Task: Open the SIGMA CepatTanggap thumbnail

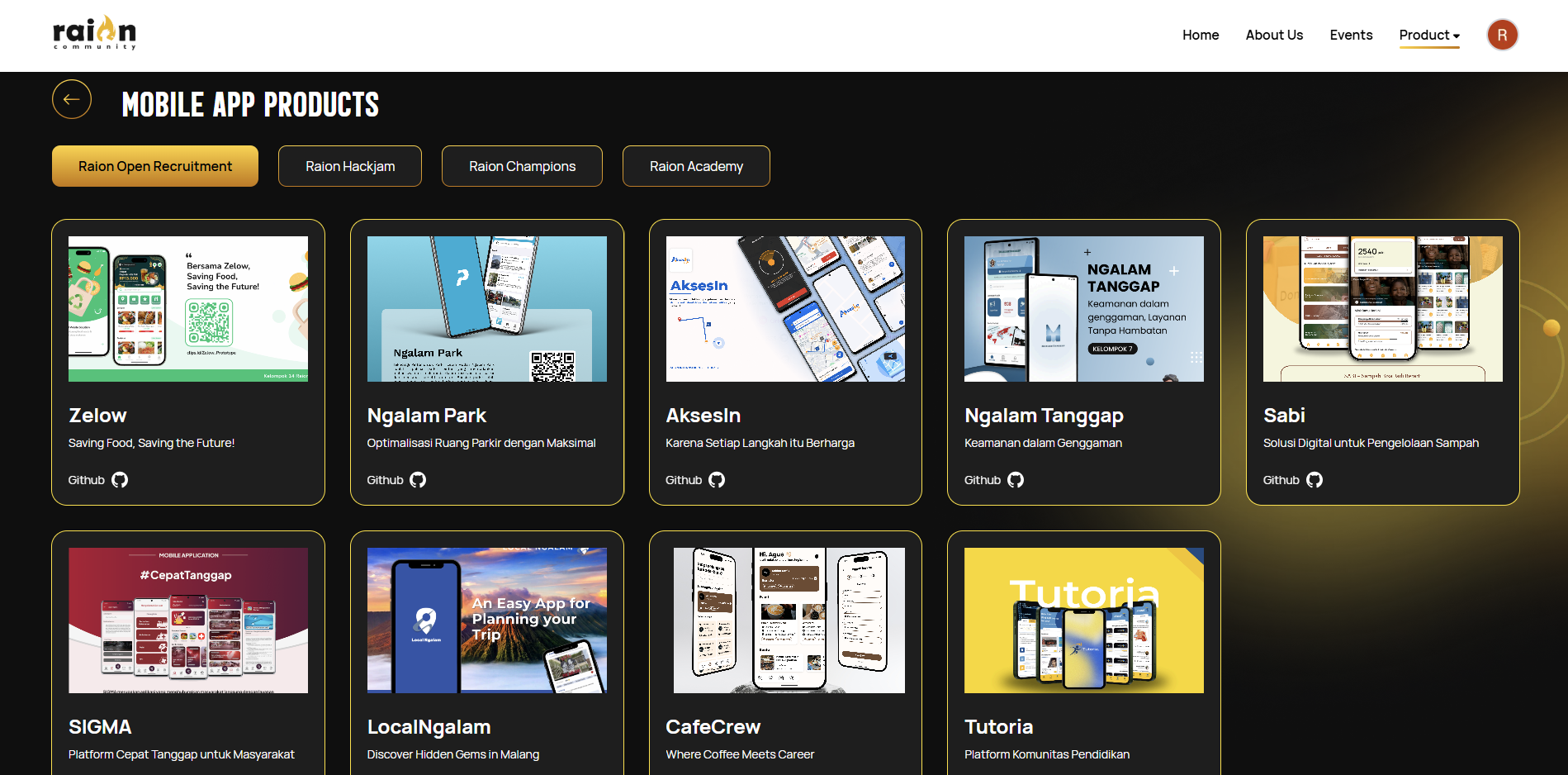Action: [188, 620]
